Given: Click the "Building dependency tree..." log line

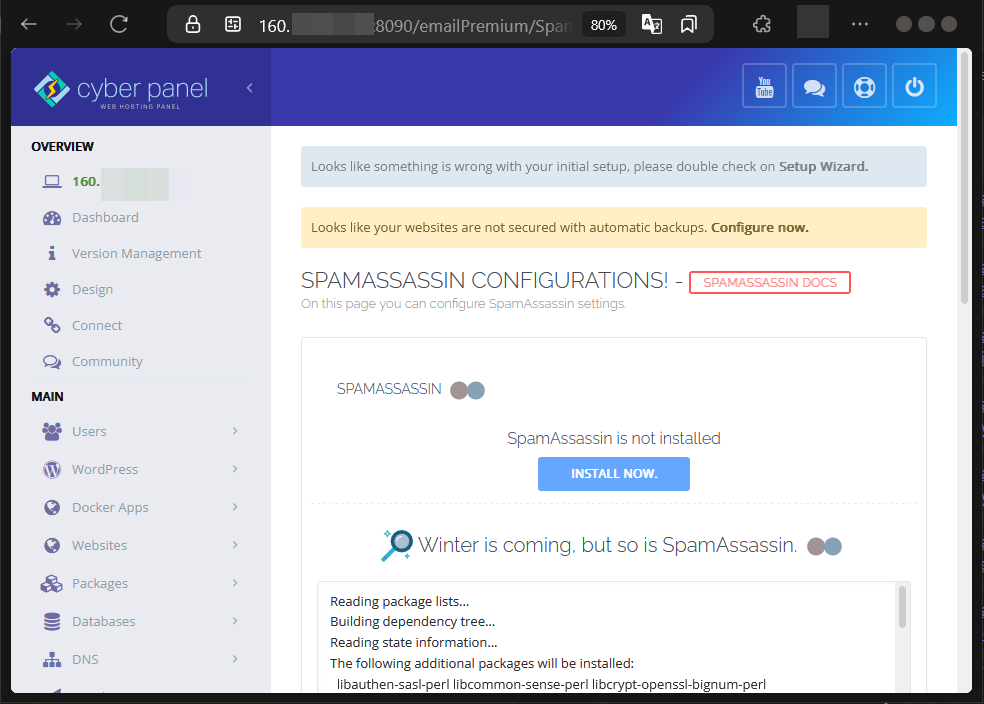Looking at the screenshot, I should (x=413, y=622).
